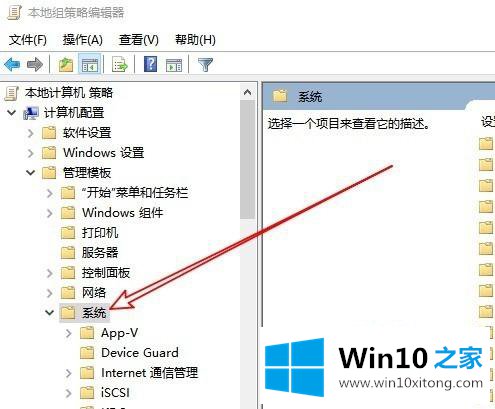Select the Device Guard tree item
Screen dimensions: 495x409
[x=140, y=353]
